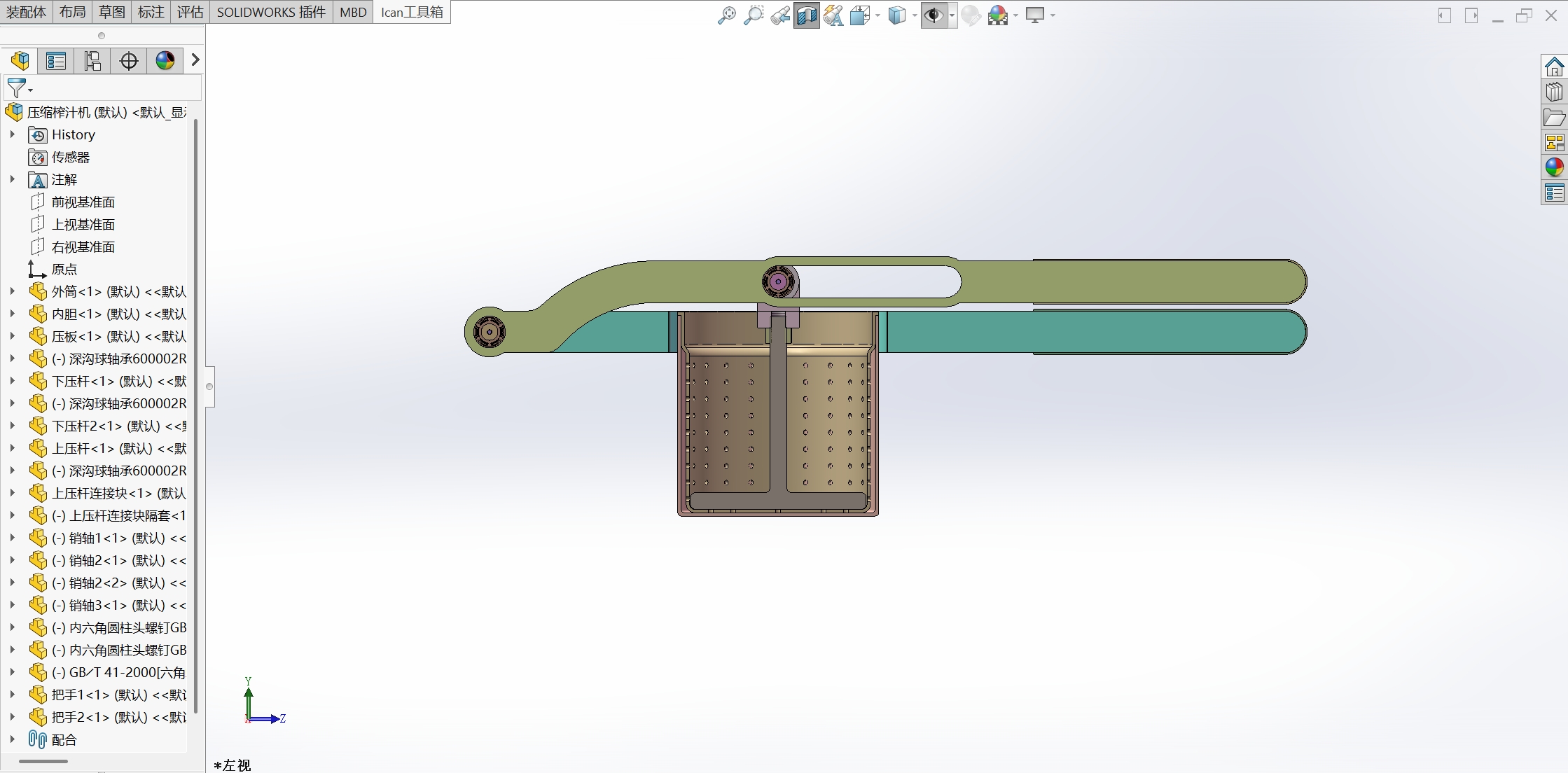This screenshot has height=773, width=1568.
Task: Open the DisplayManager color sphere tab
Action: pyautogui.click(x=165, y=61)
